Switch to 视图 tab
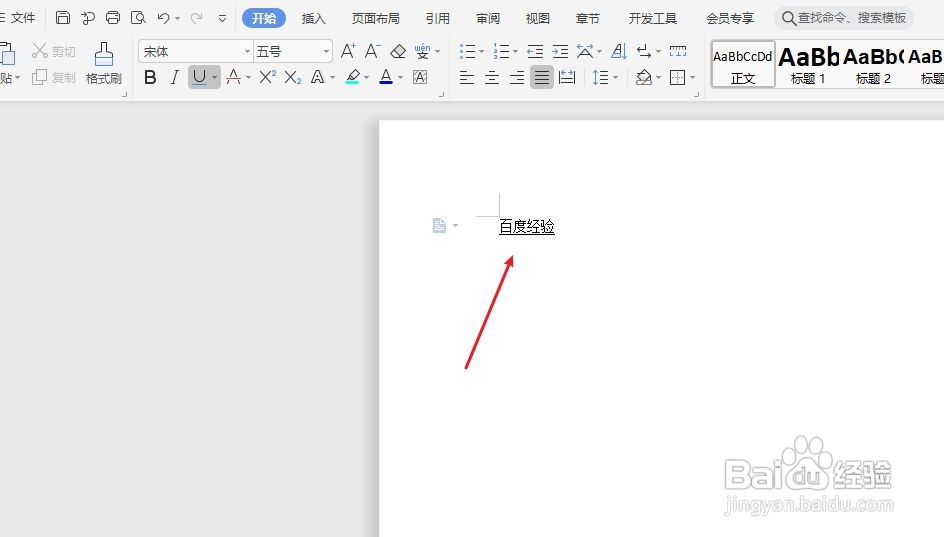 click(x=538, y=18)
